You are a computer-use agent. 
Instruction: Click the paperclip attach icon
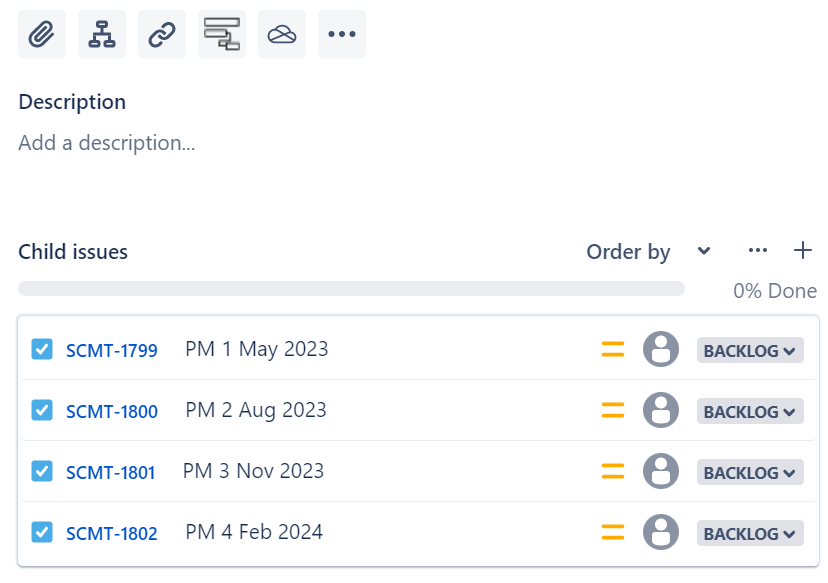pos(42,34)
